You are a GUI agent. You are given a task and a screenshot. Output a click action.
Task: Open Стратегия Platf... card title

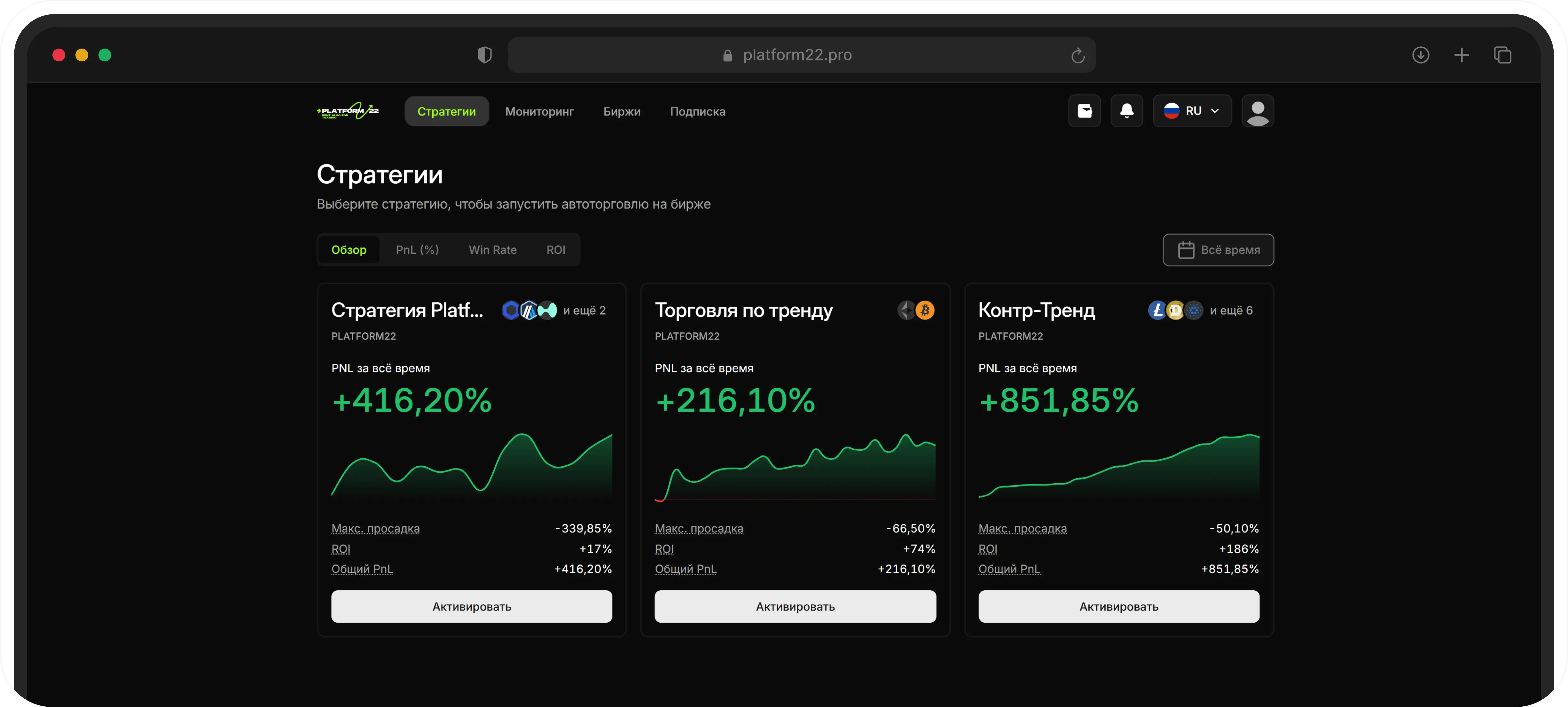pyautogui.click(x=407, y=310)
